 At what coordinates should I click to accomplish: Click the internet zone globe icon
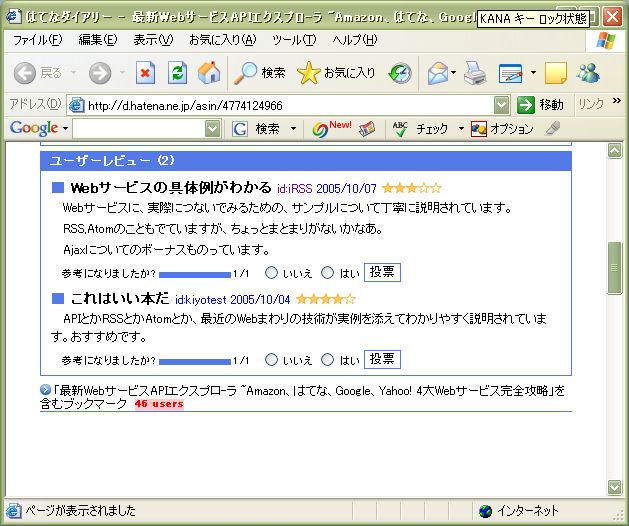click(485, 511)
